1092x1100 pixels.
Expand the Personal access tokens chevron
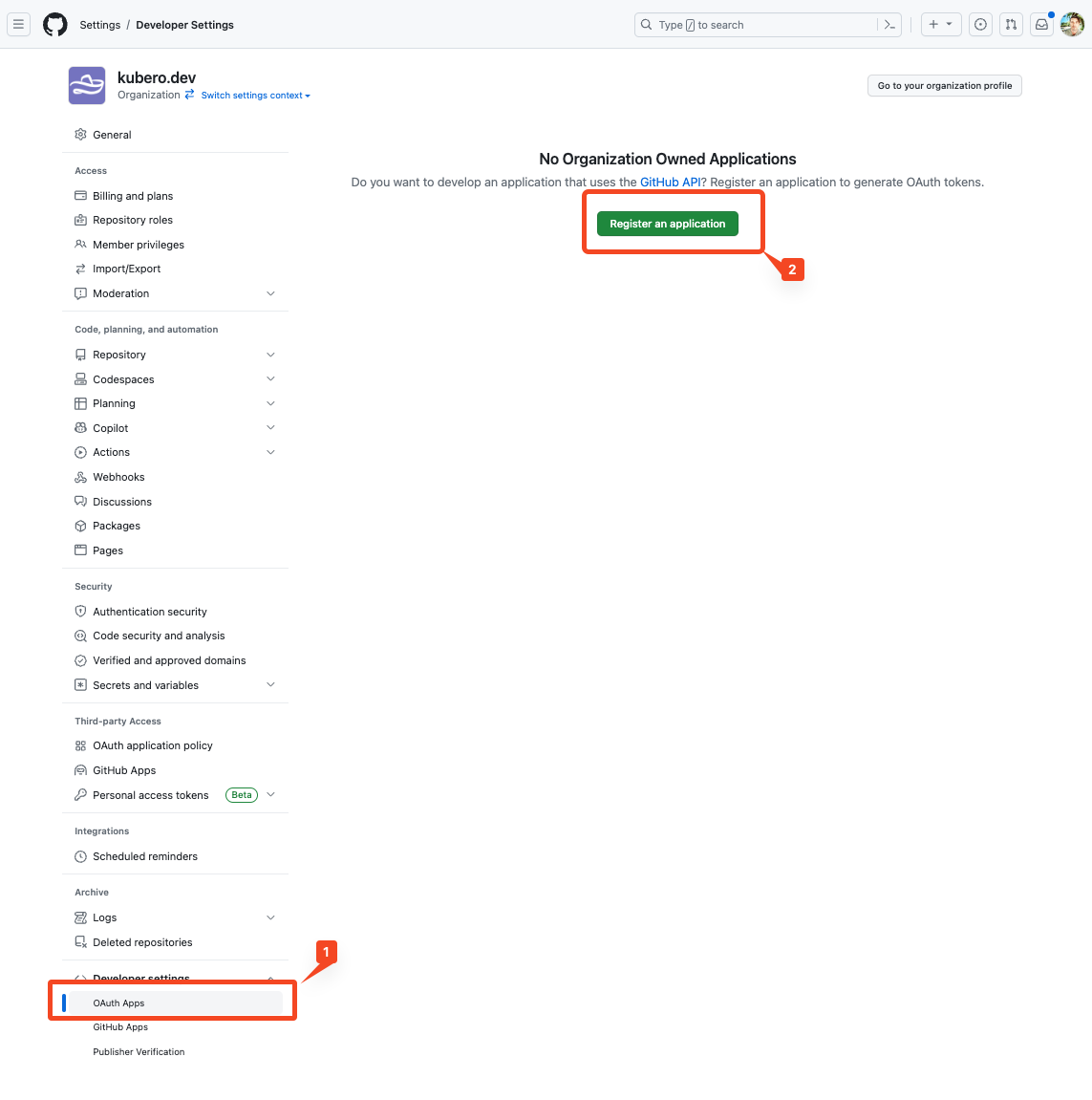click(x=270, y=795)
